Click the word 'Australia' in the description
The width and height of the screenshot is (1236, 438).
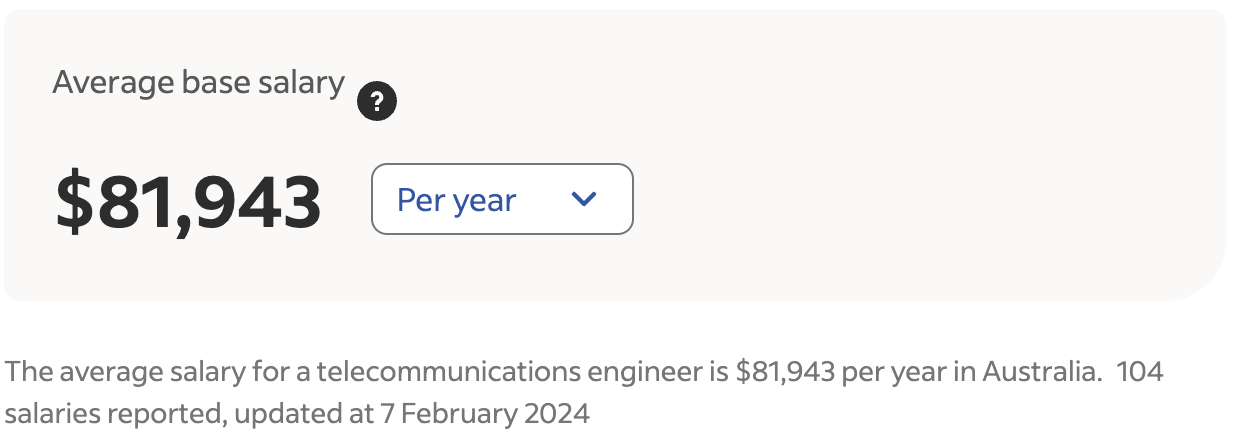(x=1037, y=373)
